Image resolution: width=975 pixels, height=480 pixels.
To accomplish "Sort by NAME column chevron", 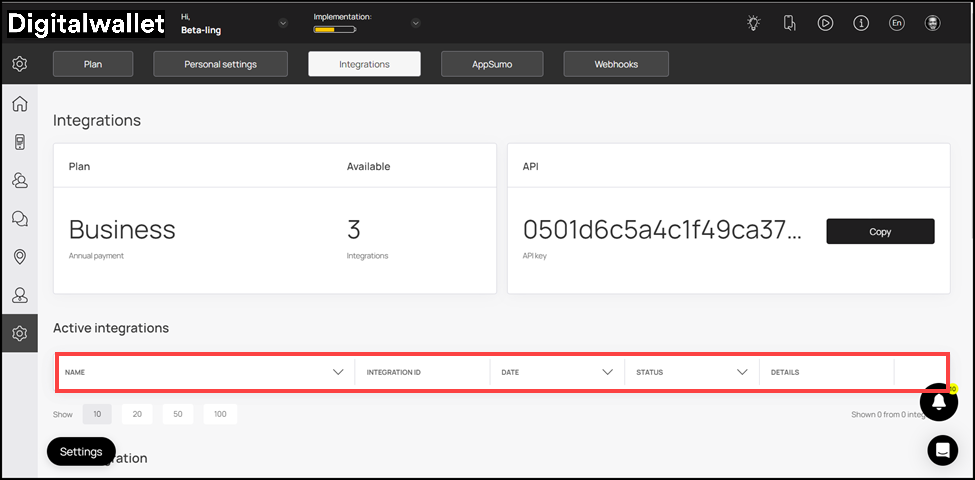I will [338, 372].
